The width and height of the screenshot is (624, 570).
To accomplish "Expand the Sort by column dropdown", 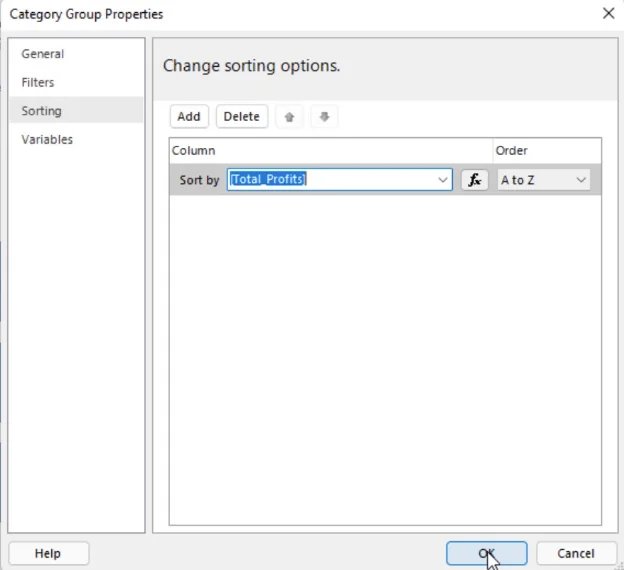I will (443, 180).
